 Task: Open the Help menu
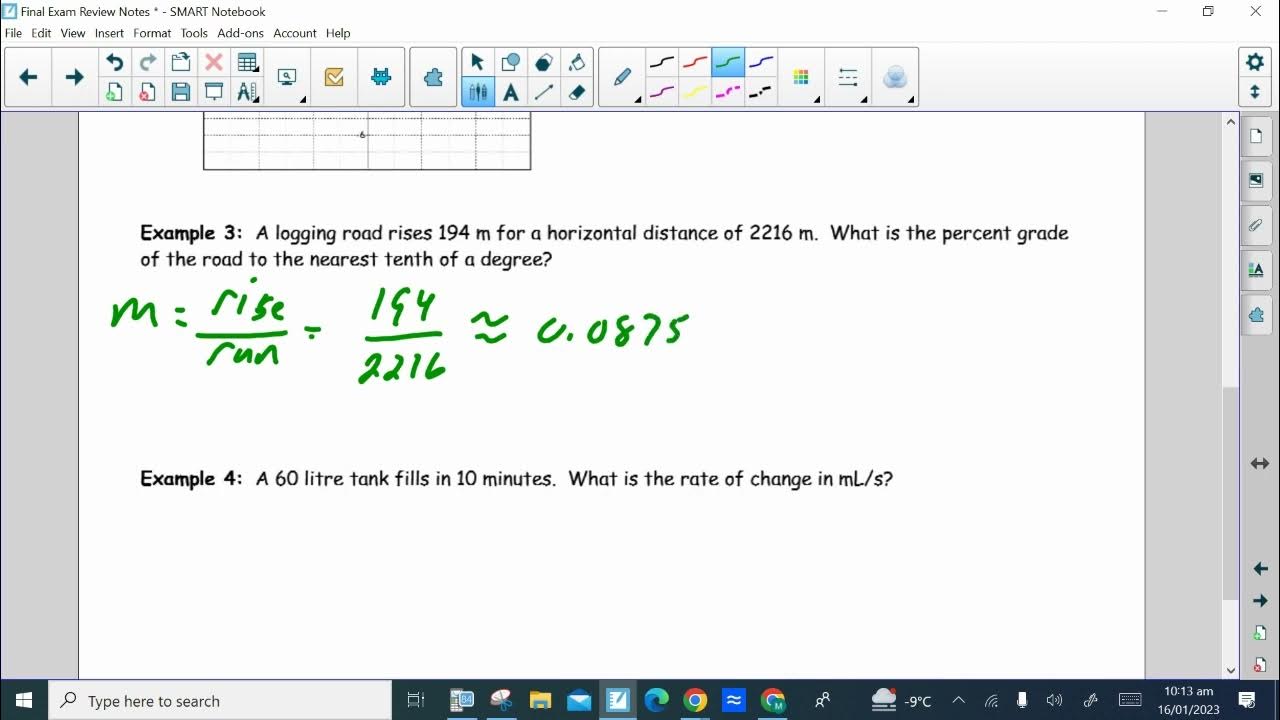(x=338, y=33)
